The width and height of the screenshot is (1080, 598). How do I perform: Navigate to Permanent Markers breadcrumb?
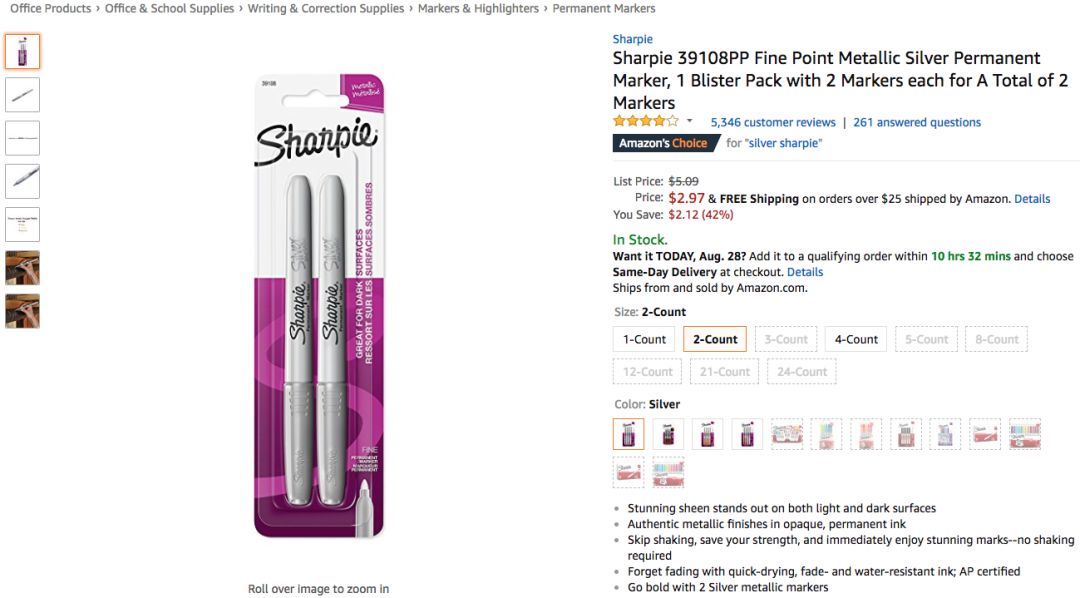tap(604, 8)
